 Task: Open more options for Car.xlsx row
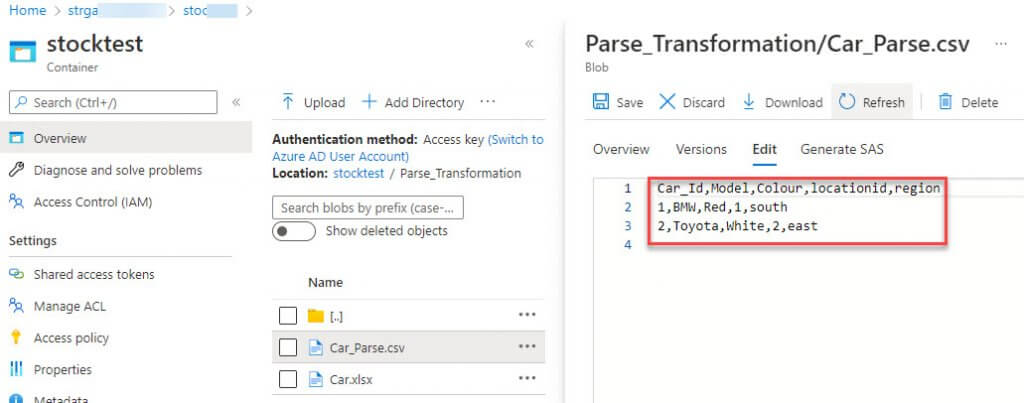coord(527,379)
